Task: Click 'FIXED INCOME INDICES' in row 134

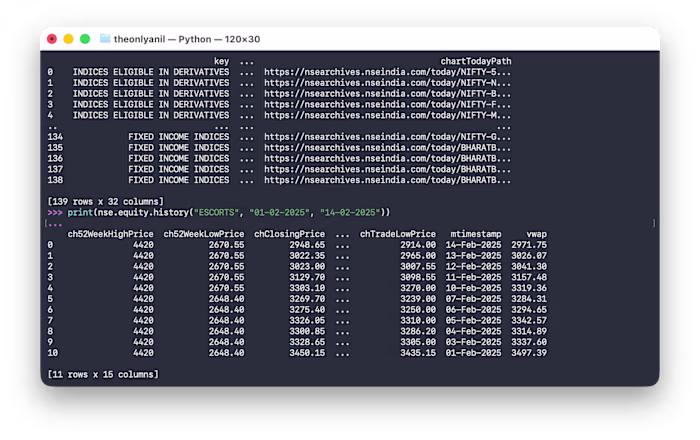Action: [179, 137]
